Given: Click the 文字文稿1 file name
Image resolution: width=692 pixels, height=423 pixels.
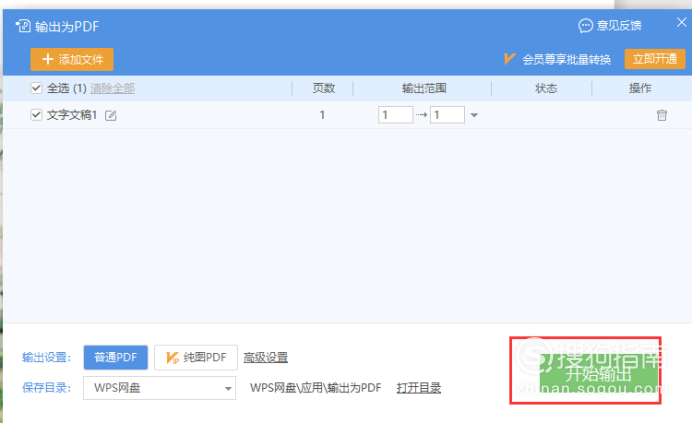Looking at the screenshot, I should [x=72, y=115].
